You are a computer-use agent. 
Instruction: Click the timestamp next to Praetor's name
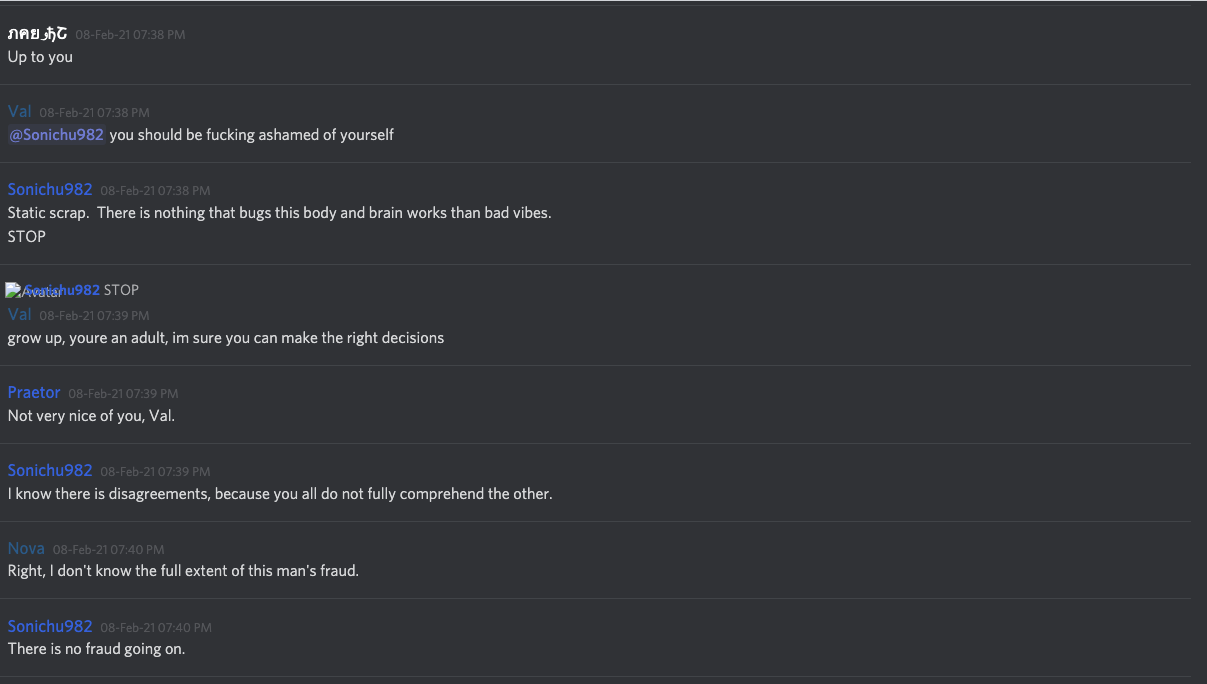(123, 394)
